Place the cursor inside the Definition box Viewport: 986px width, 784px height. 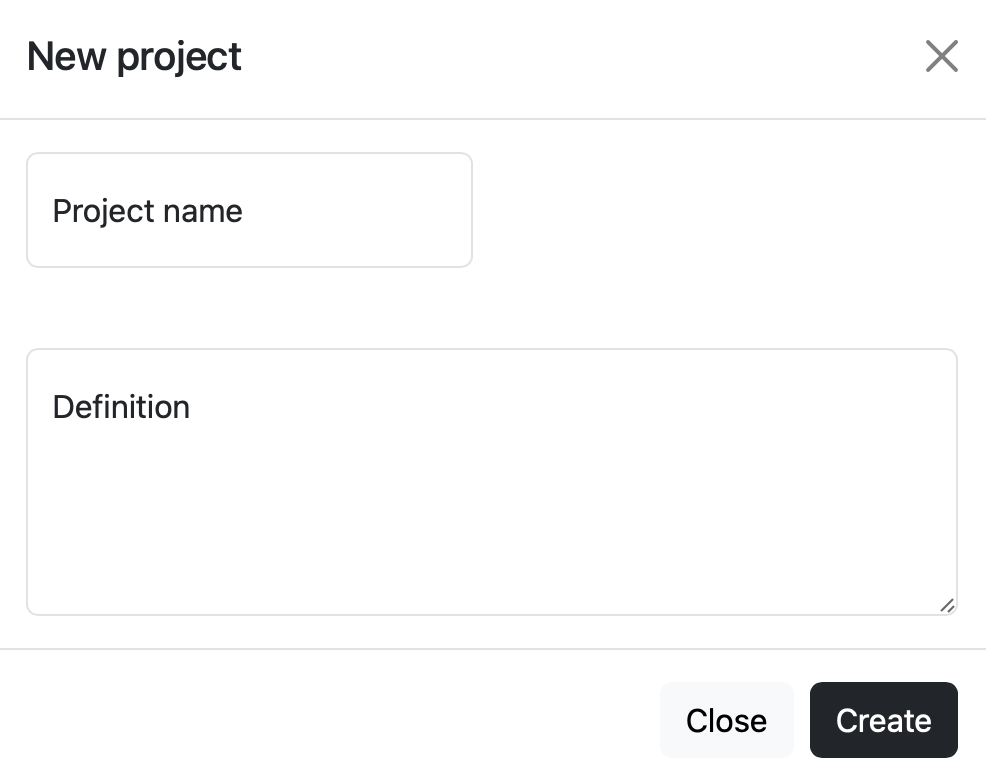tap(492, 482)
